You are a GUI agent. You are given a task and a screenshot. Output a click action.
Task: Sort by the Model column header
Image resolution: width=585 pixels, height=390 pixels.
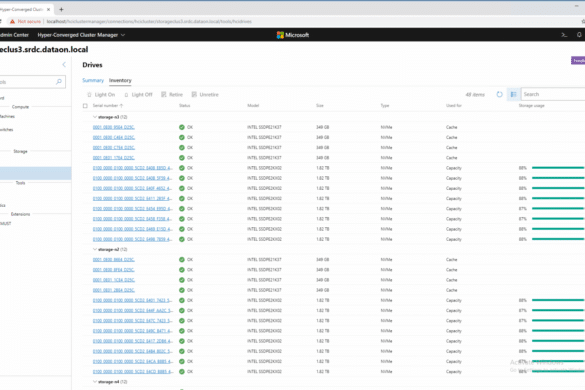point(253,106)
